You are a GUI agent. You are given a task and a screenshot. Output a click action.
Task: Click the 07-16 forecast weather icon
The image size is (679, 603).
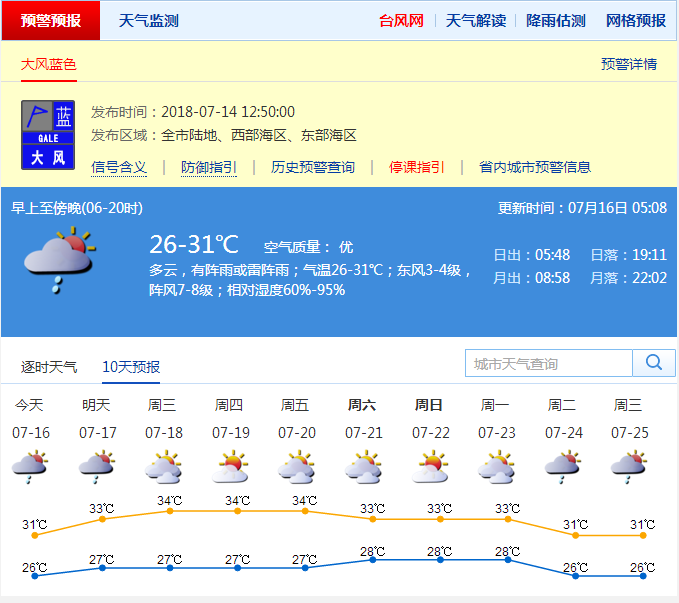coord(30,467)
